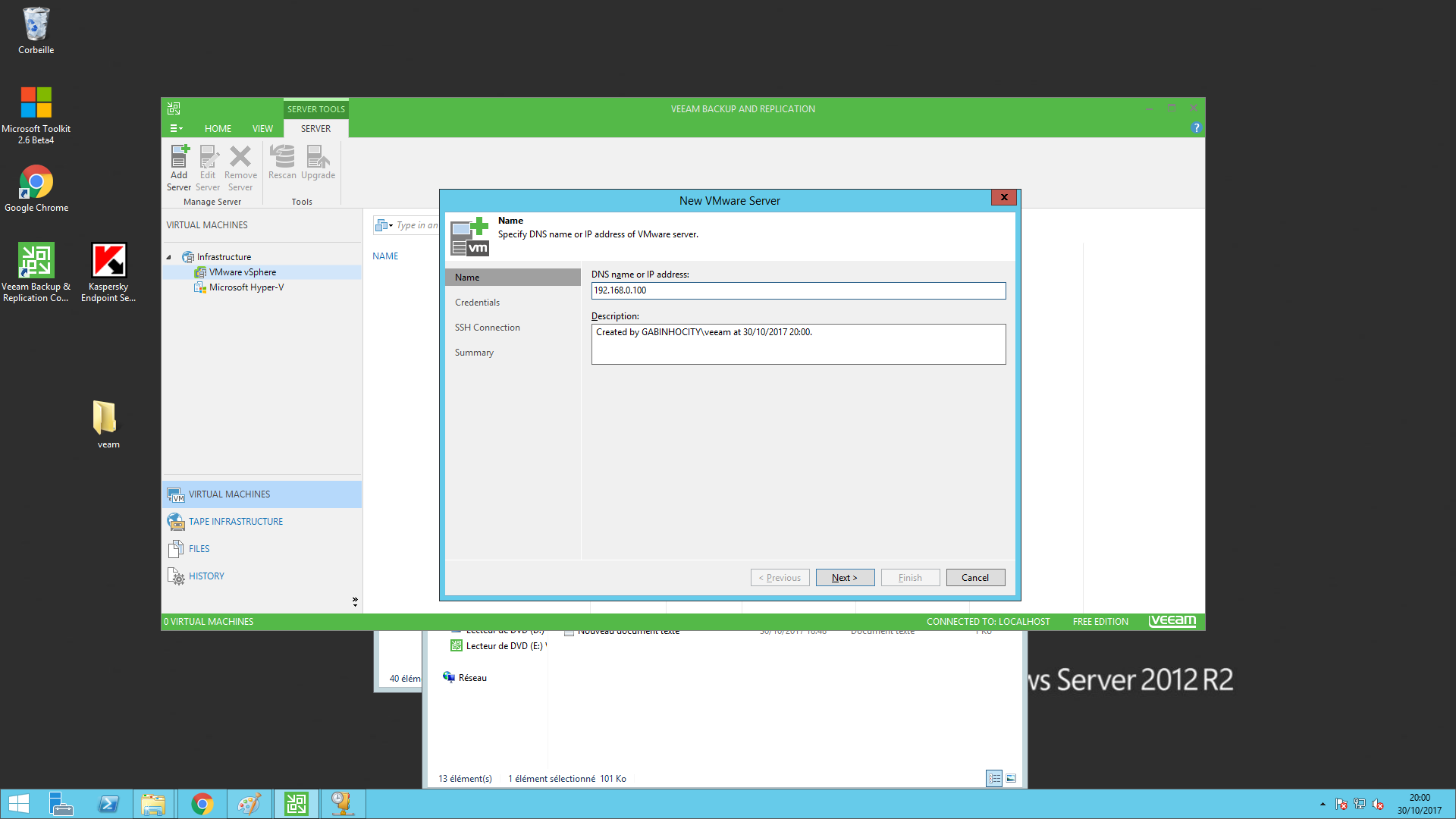This screenshot has height=819, width=1456.
Task: Click the network tray icon
Action: click(x=1360, y=805)
